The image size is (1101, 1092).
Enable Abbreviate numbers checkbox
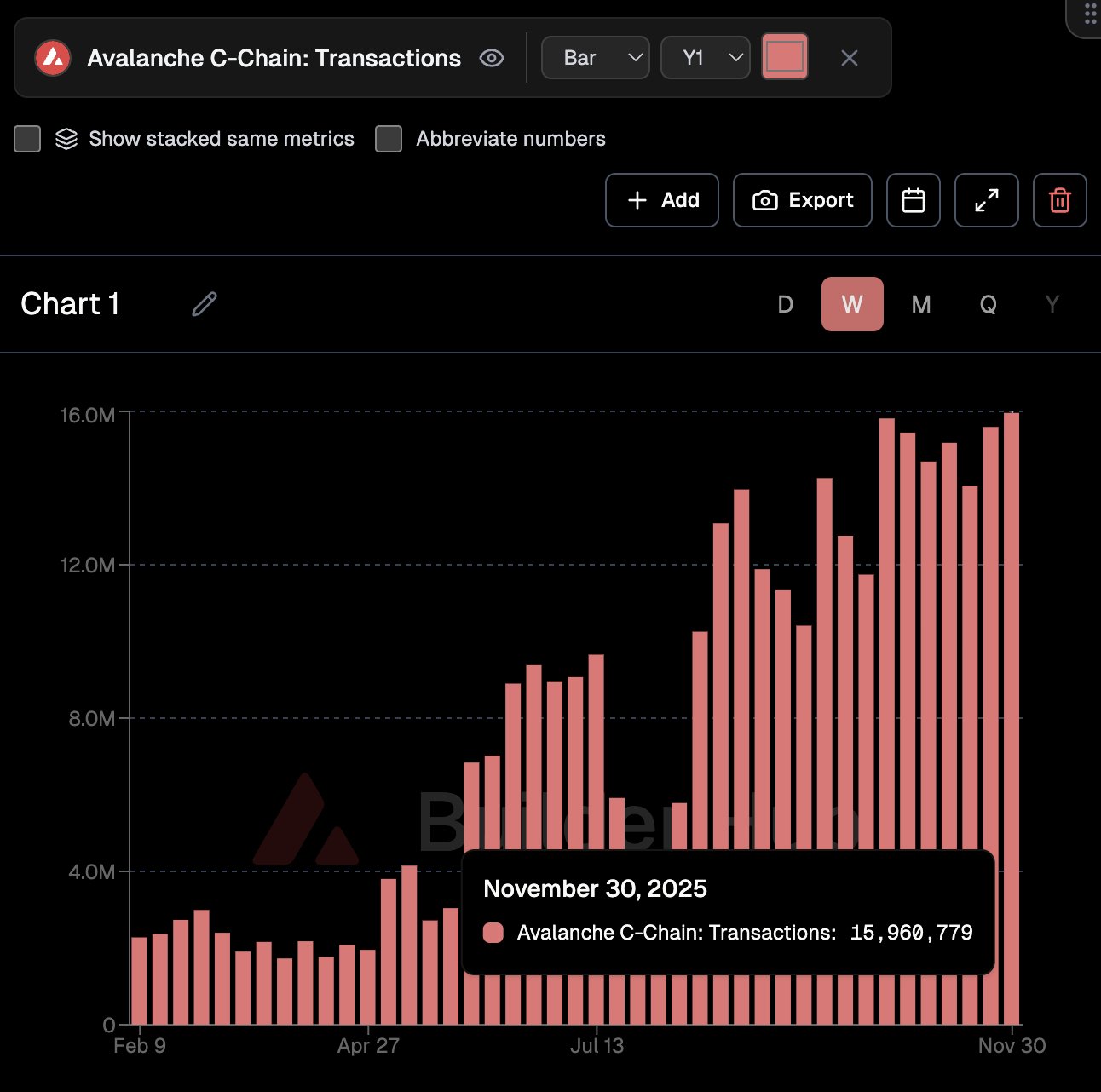(x=389, y=139)
